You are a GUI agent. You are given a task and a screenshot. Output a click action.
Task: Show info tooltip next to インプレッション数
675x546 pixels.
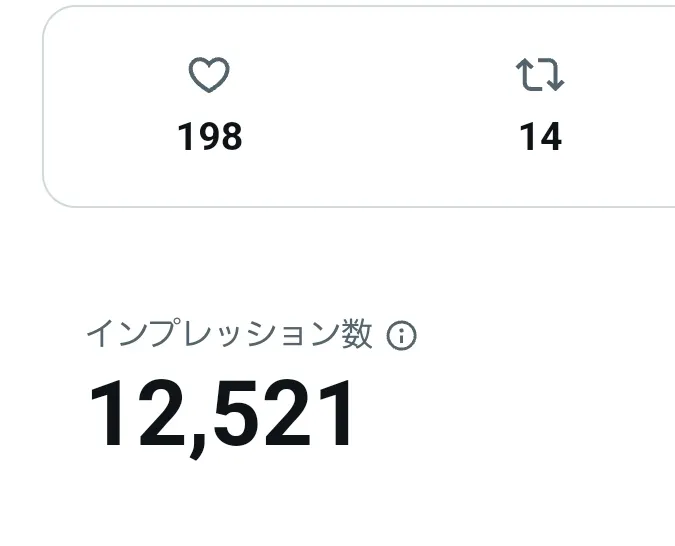tap(401, 335)
